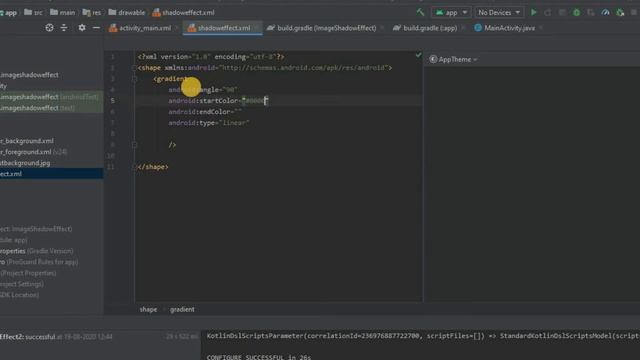Run the app with green play button

(533, 13)
